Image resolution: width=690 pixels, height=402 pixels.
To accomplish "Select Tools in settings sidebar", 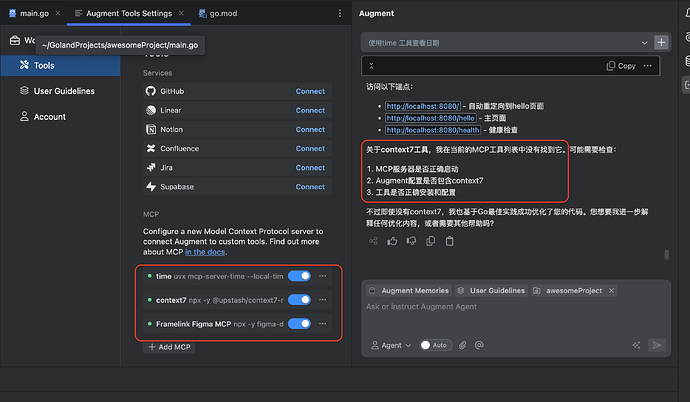I will coord(60,66).
